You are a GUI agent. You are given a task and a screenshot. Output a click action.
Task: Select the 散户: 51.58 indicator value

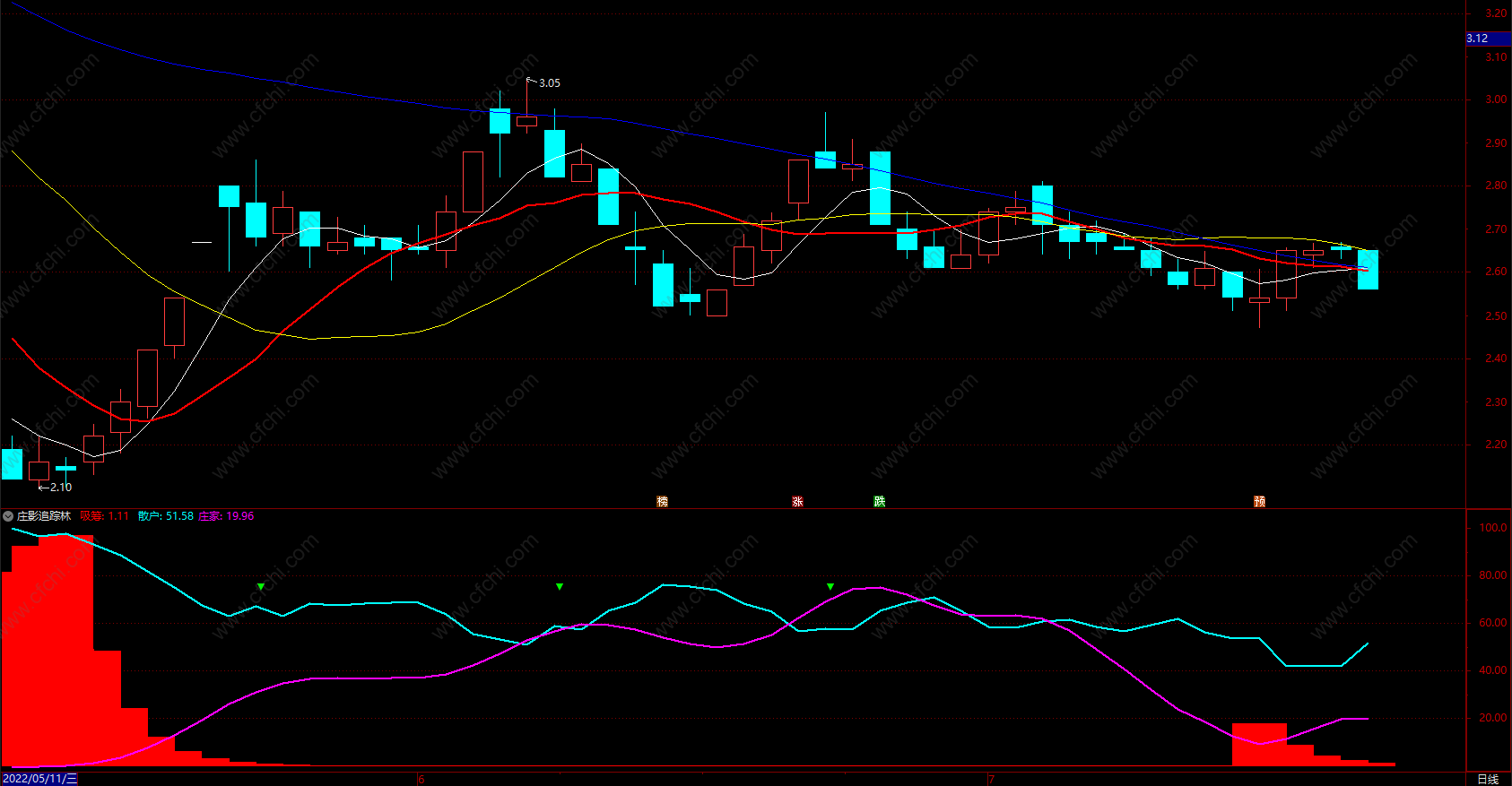pos(166,516)
